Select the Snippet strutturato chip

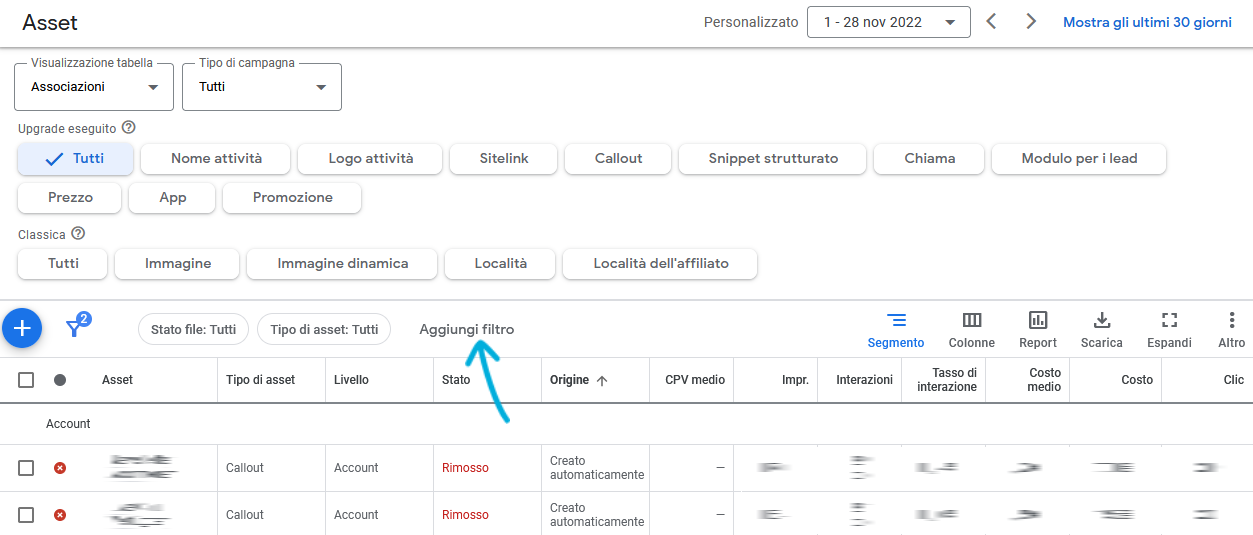click(772, 158)
